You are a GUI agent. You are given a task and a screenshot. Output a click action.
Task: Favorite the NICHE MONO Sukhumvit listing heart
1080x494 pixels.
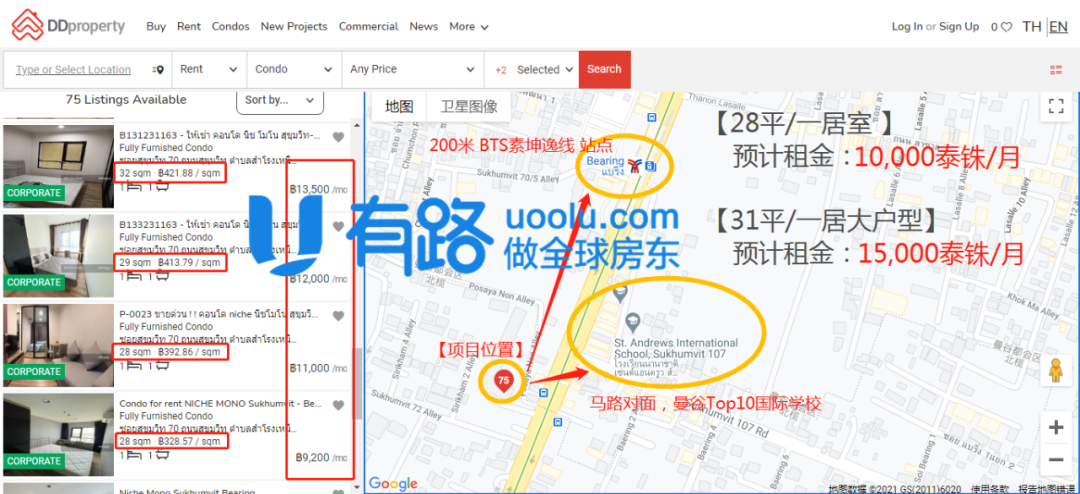(x=338, y=406)
